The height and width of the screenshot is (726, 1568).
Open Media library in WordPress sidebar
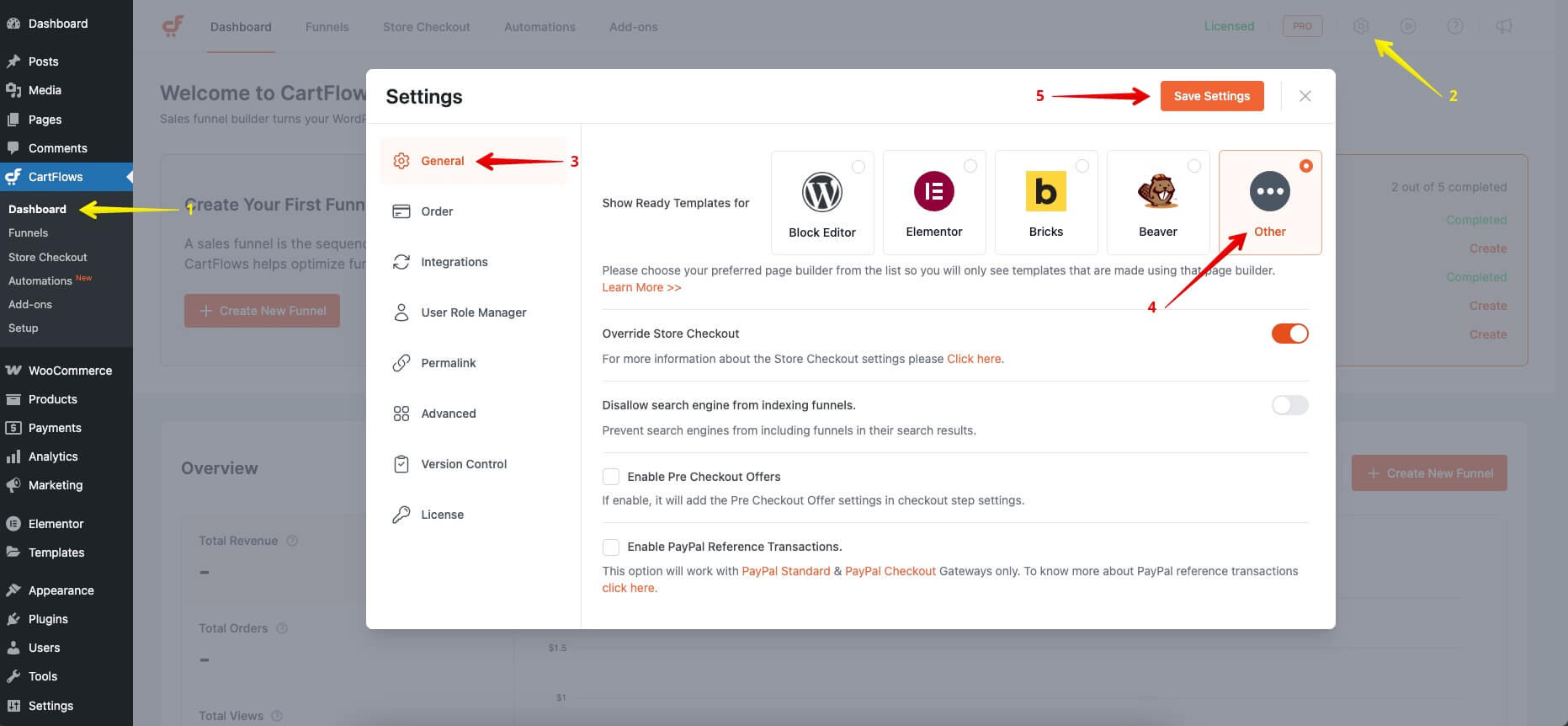click(x=66, y=90)
